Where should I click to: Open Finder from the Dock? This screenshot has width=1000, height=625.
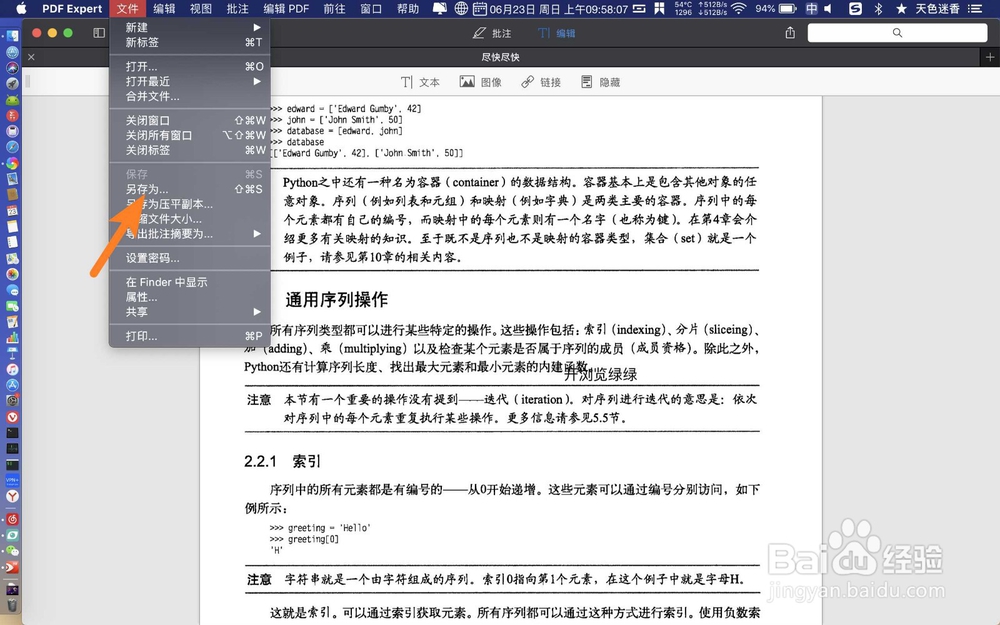12,36
